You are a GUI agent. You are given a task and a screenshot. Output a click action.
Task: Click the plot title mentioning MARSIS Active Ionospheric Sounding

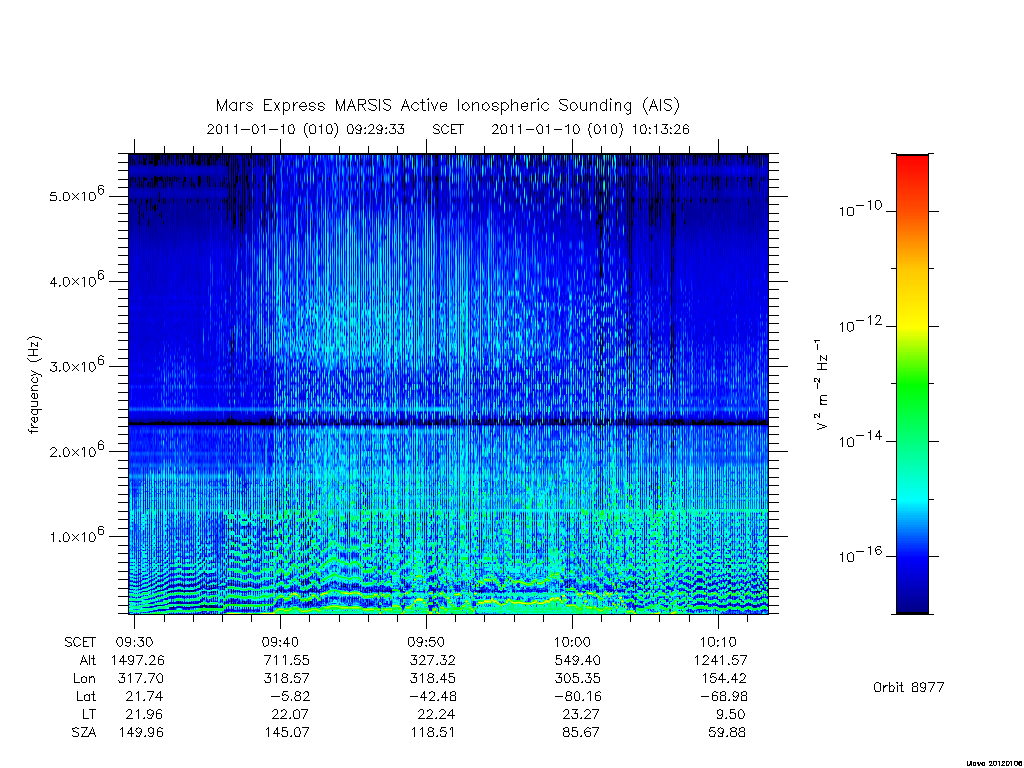point(448,105)
